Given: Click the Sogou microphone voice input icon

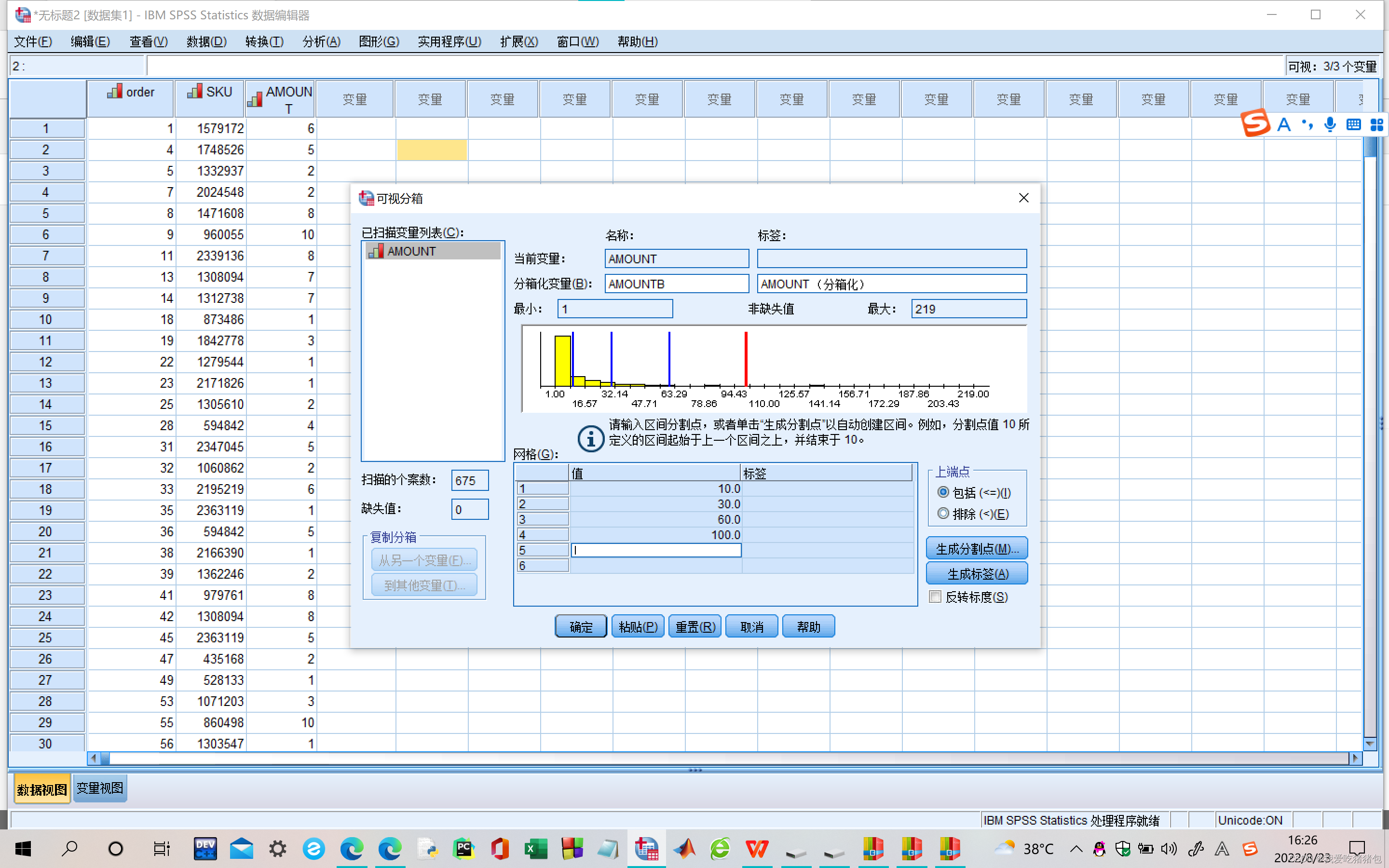Looking at the screenshot, I should [1329, 124].
